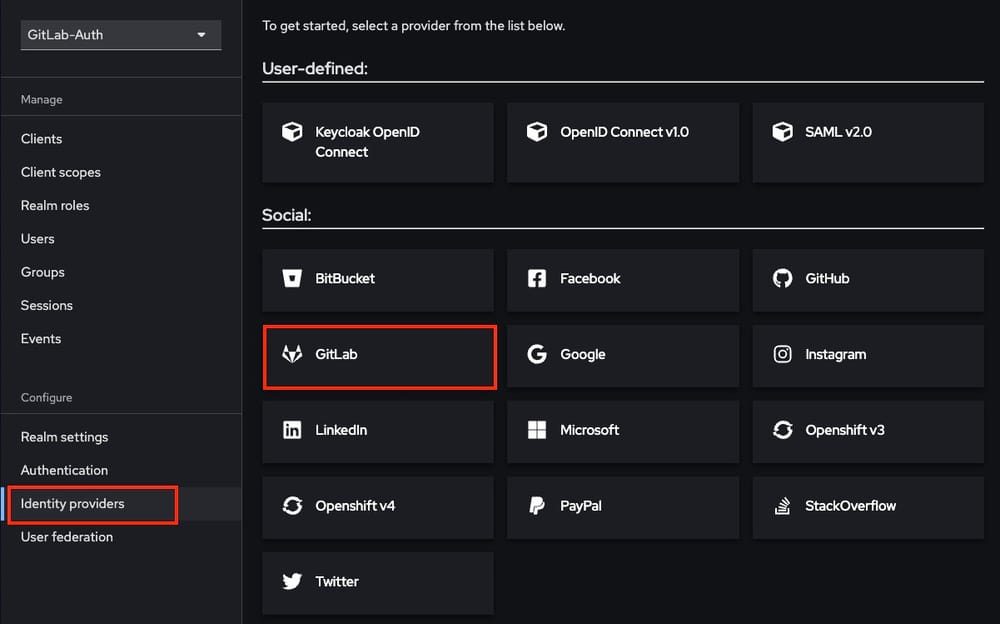Click the BitBucket bucket icon
The height and width of the screenshot is (624, 1000).
point(292,278)
